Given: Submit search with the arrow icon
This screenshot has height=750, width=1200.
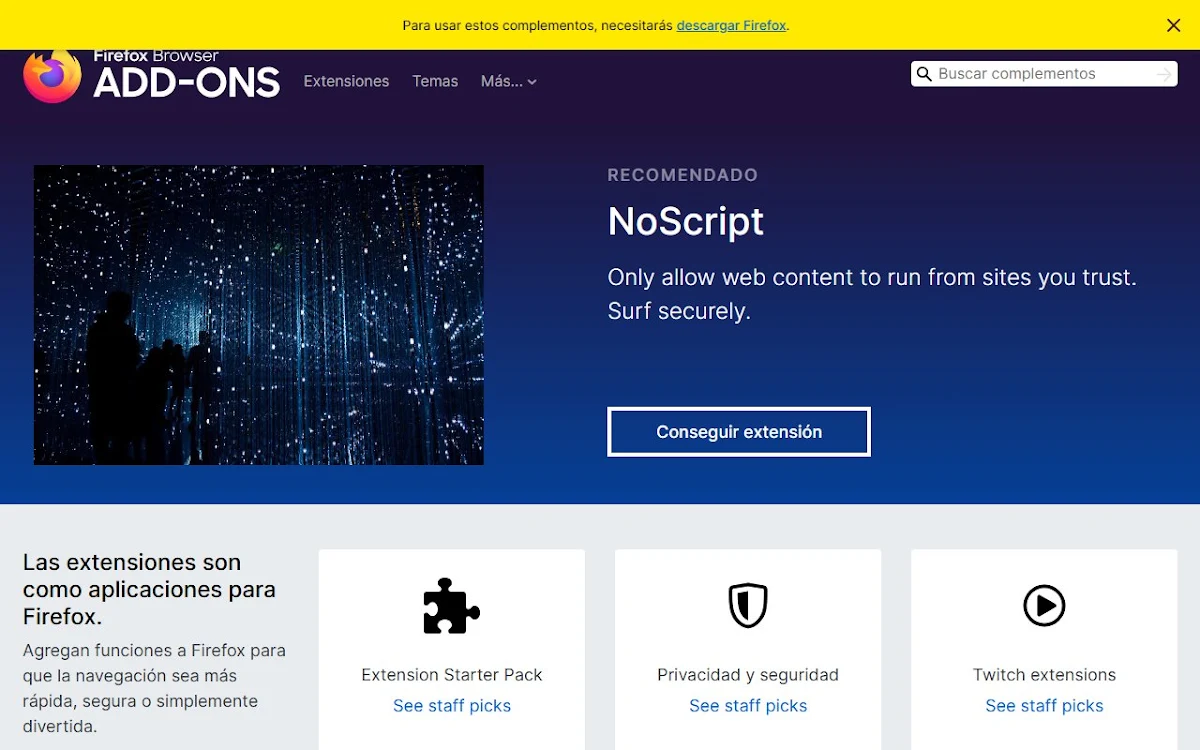Looking at the screenshot, I should pyautogui.click(x=1163, y=74).
